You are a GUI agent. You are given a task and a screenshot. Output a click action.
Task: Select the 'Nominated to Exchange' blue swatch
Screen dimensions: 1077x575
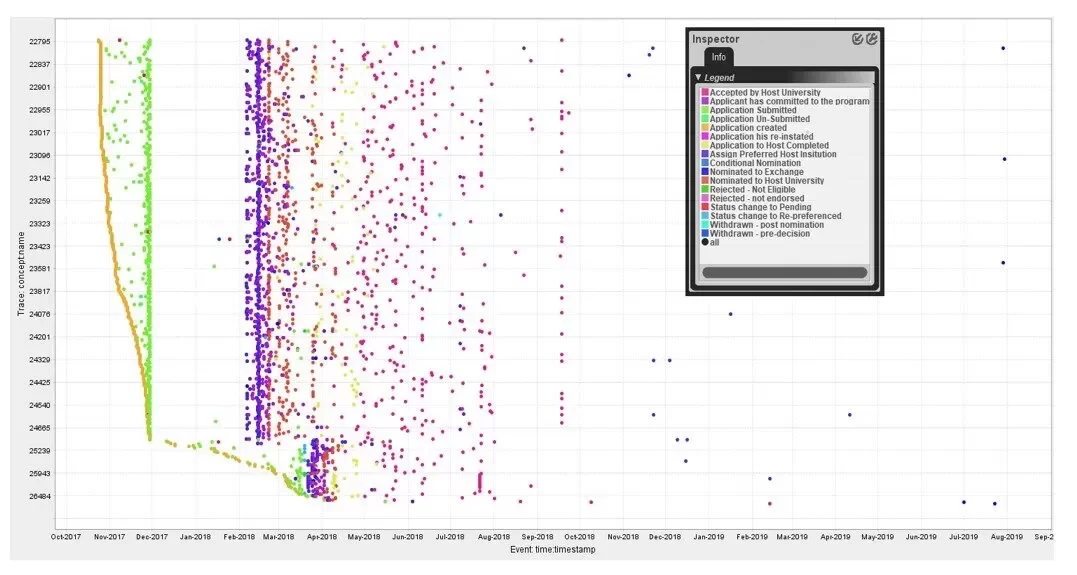click(705, 172)
